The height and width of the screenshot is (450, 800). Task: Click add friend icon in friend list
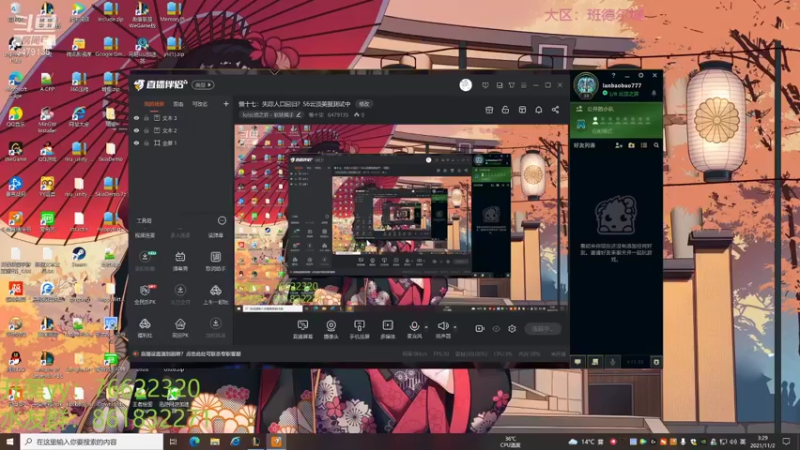click(x=618, y=145)
